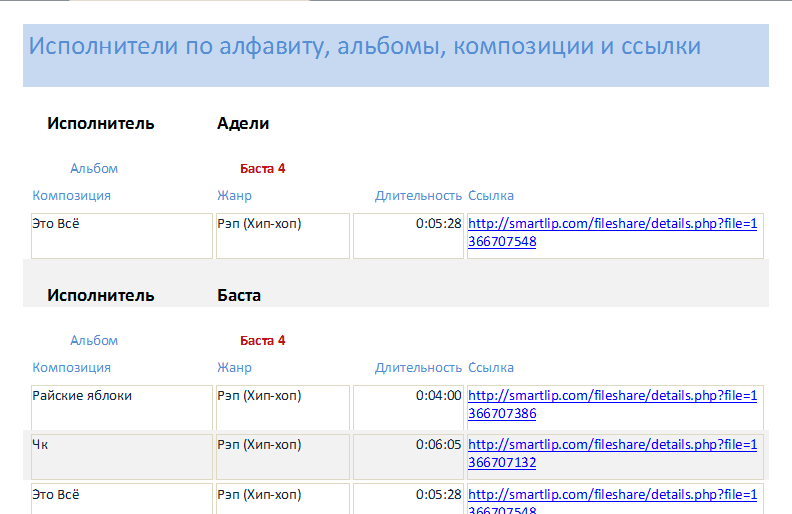Select the Чк composition cell
The width and height of the screenshot is (792, 514).
click(122, 457)
